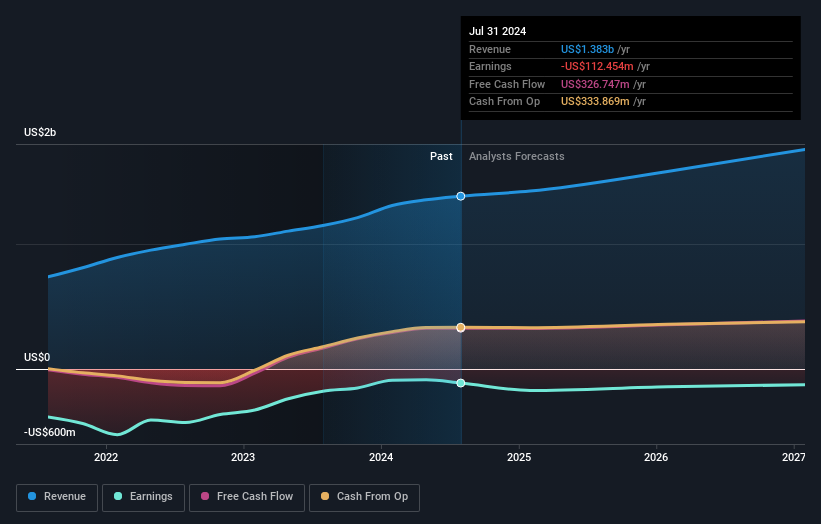Click the Past label on chart
This screenshot has height=524, width=821.
point(441,157)
